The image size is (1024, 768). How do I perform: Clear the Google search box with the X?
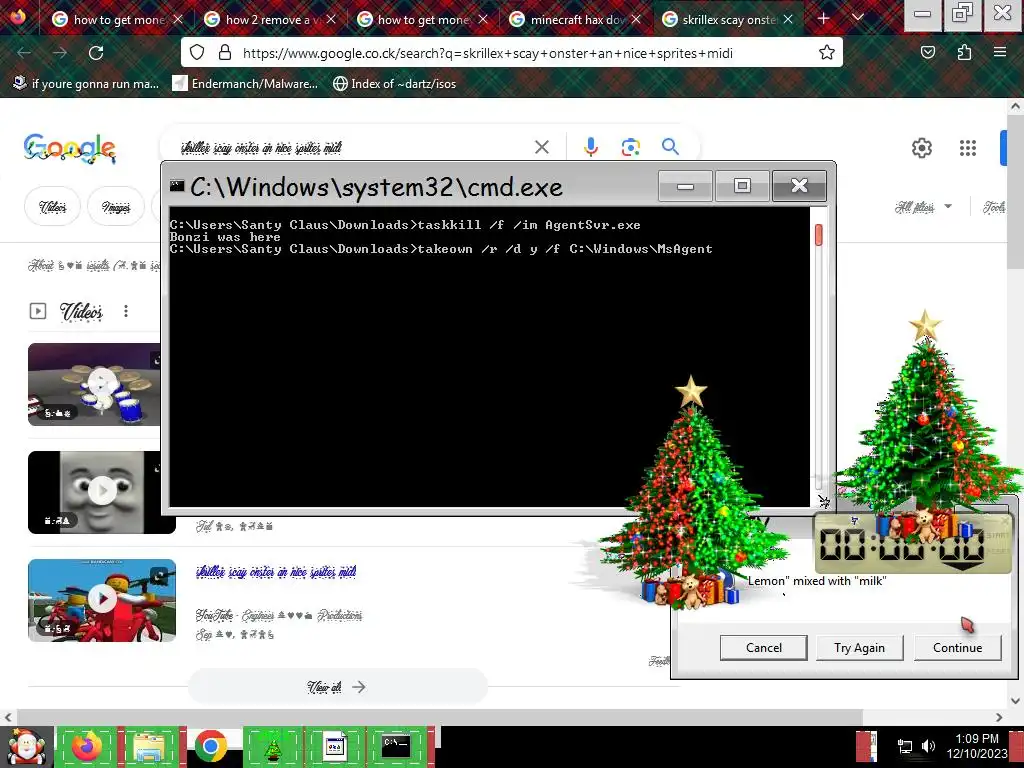tap(541, 147)
